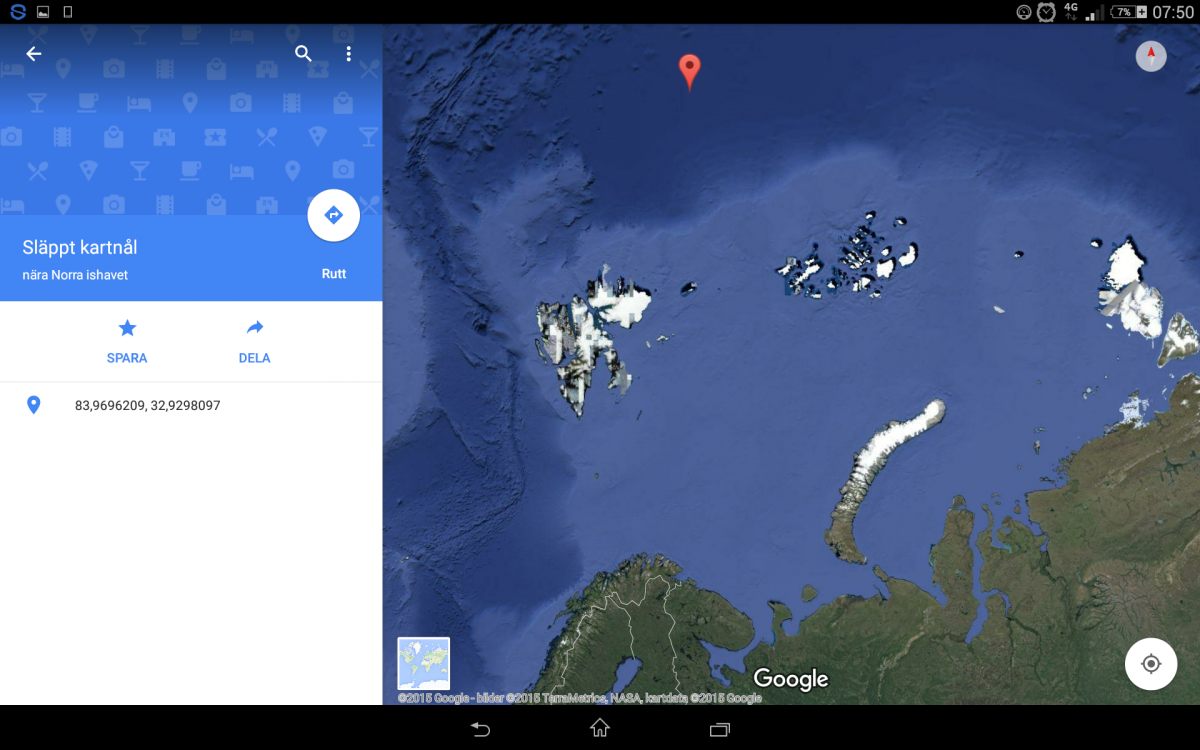
Task: Open search with the magnifier icon
Action: point(304,54)
